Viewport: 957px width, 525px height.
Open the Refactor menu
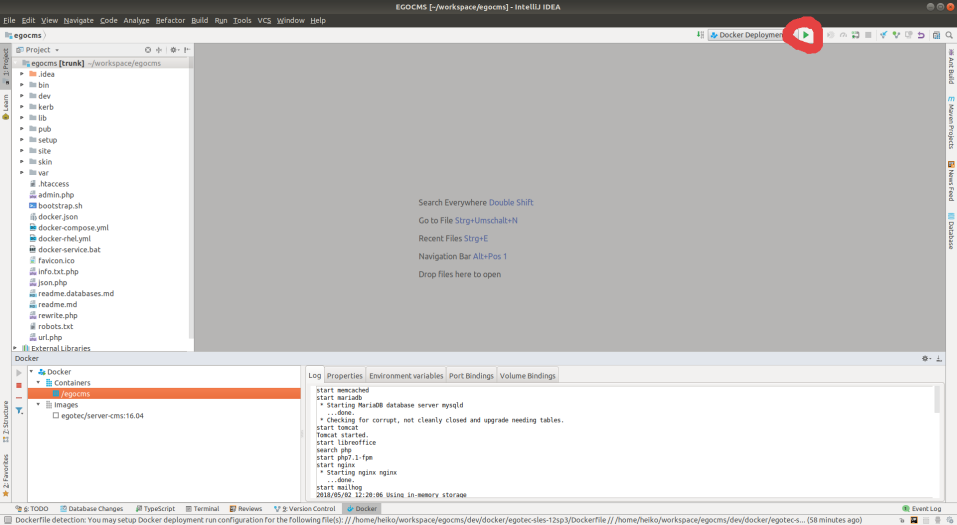[x=170, y=20]
